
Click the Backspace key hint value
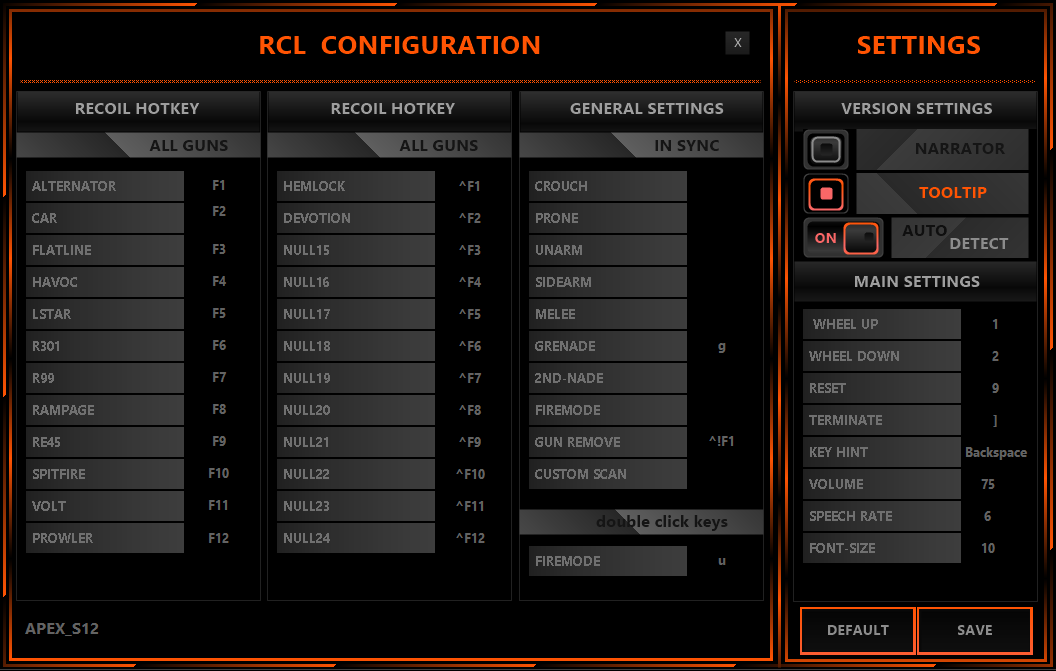coord(996,453)
